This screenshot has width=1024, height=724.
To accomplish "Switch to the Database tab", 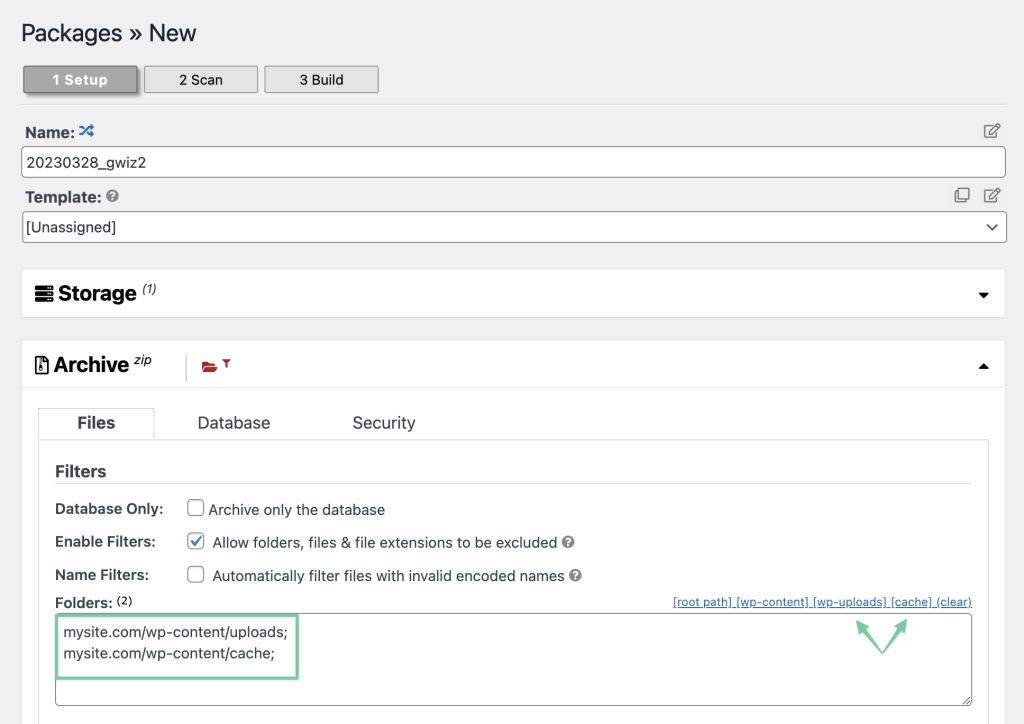I will (233, 423).
